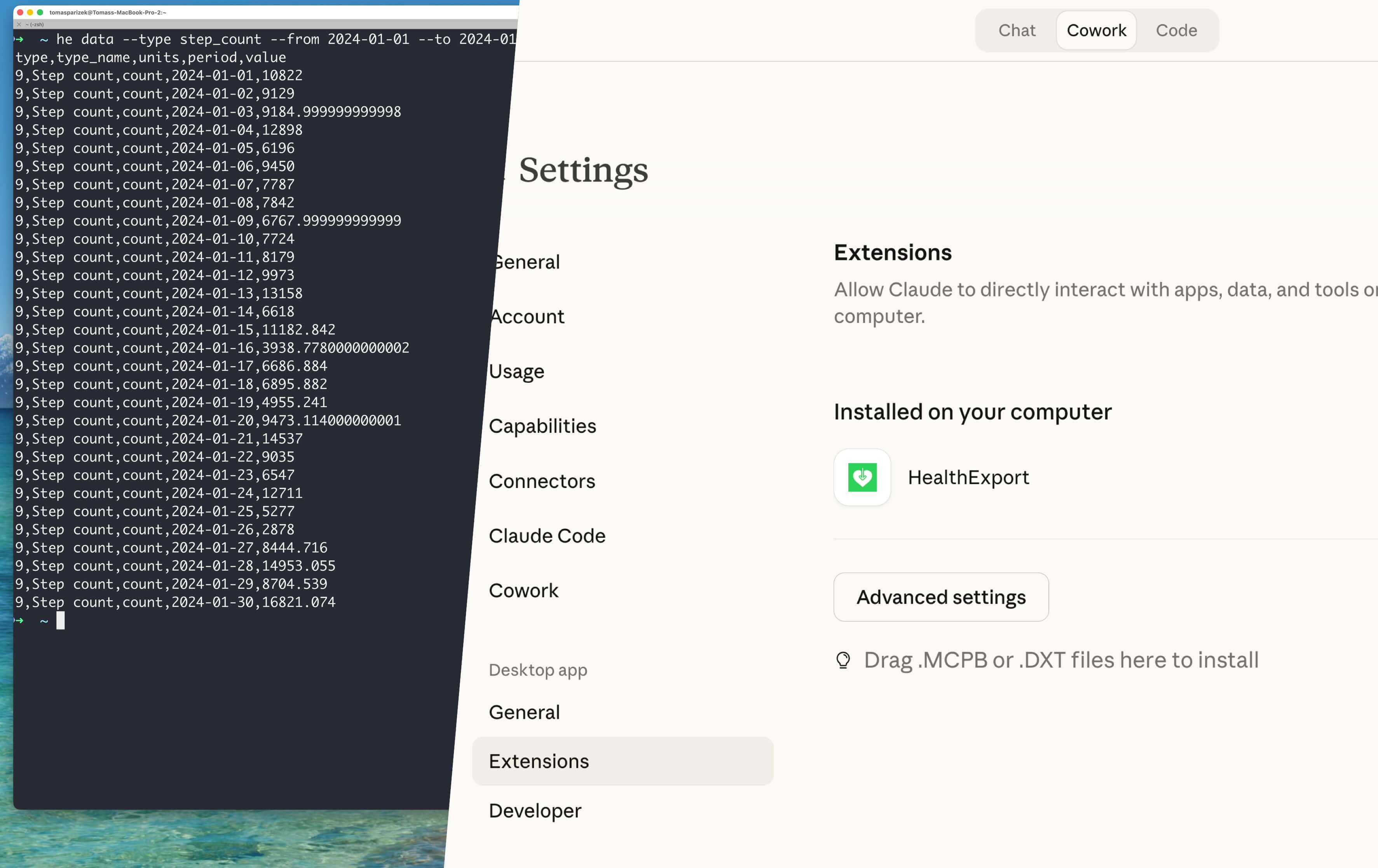Open the Capabilities section
This screenshot has height=868, width=1378.
coord(542,426)
